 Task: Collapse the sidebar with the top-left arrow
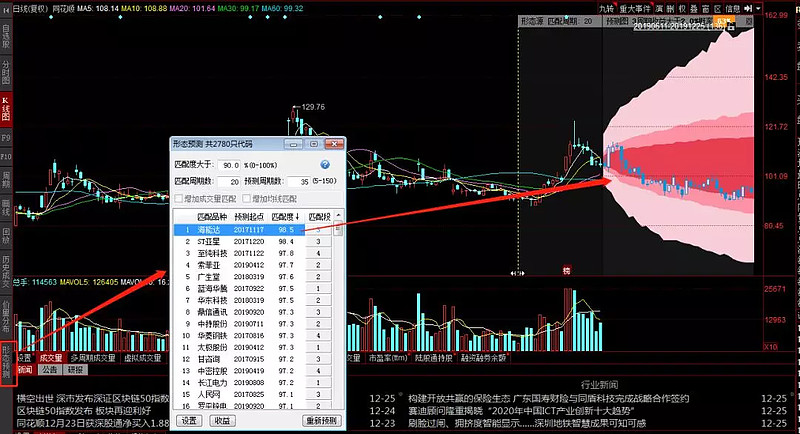point(6,9)
